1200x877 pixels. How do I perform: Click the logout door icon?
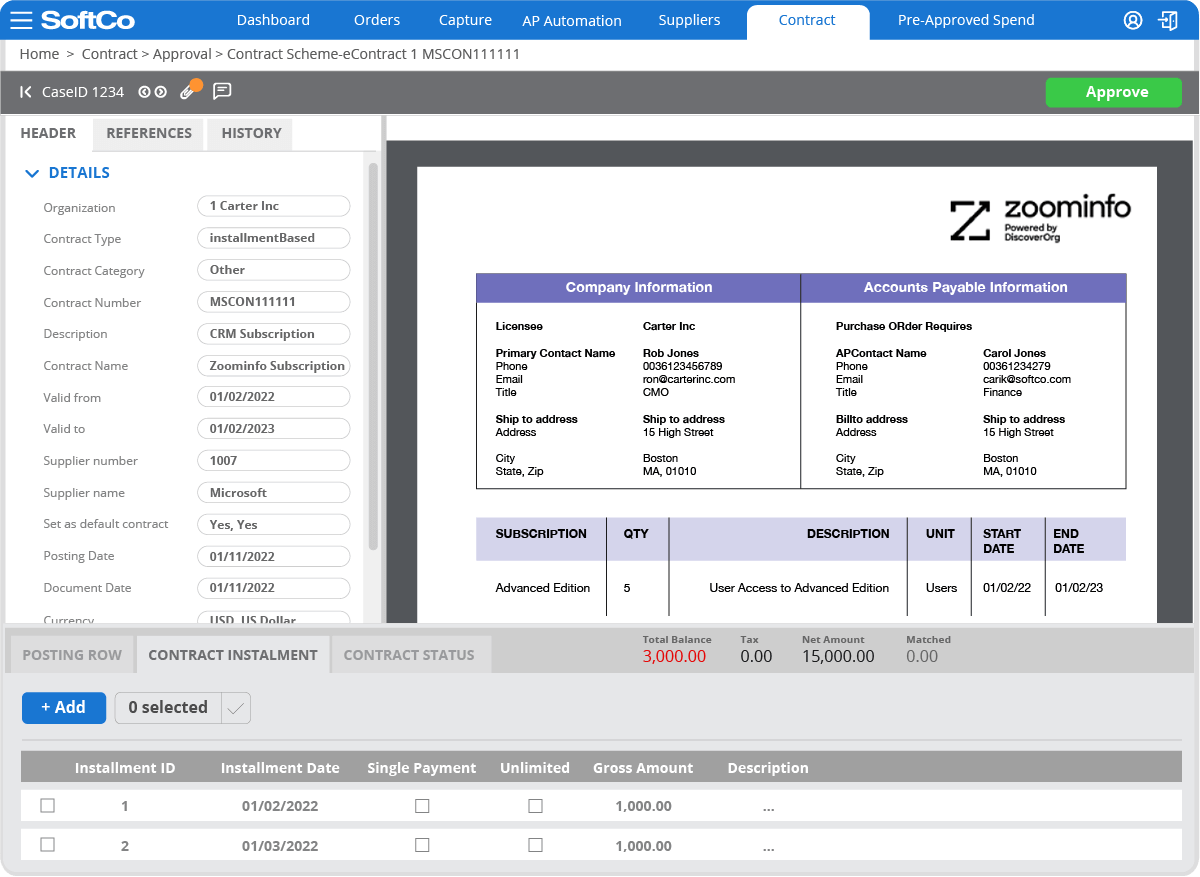pyautogui.click(x=1169, y=20)
